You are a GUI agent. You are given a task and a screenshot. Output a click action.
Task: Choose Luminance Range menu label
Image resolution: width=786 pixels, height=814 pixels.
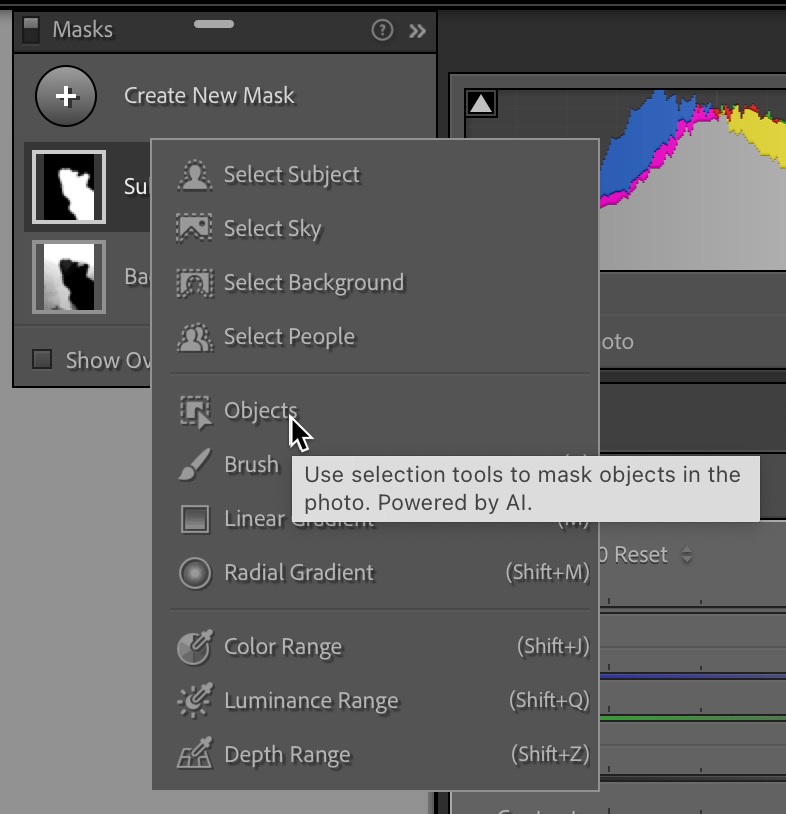click(311, 701)
